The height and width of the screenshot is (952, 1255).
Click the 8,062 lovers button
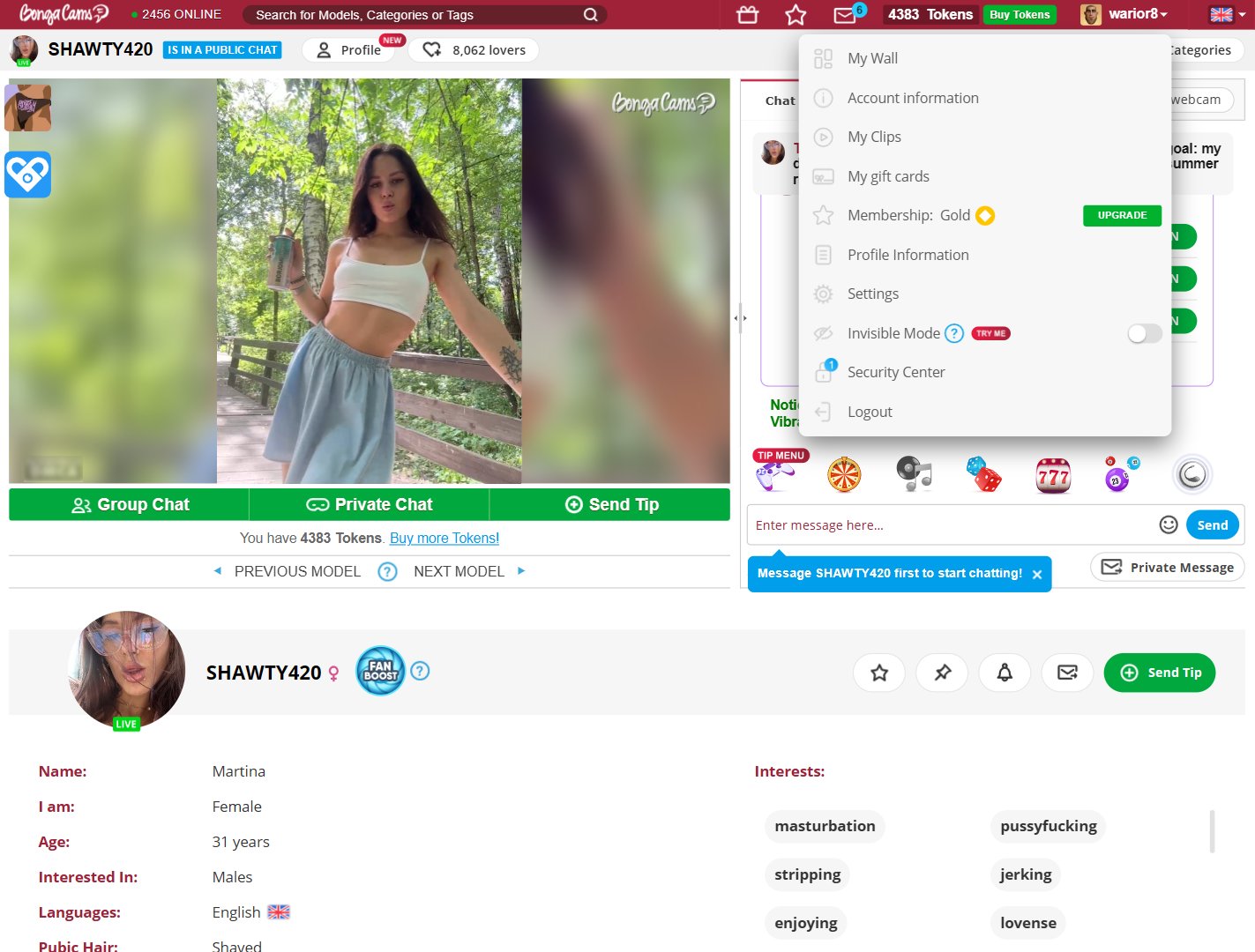(474, 50)
